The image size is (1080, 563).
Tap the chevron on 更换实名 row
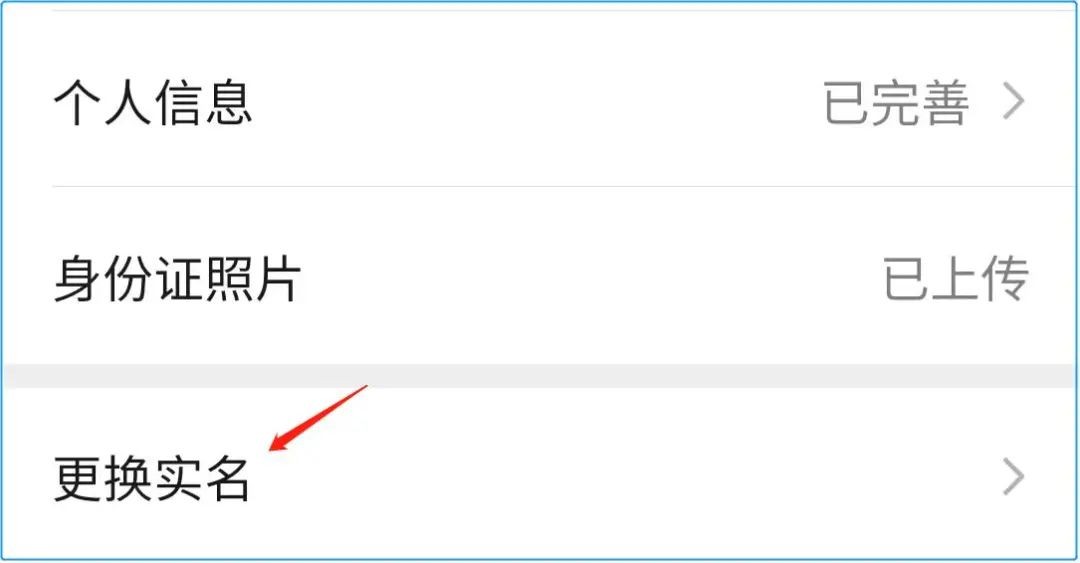[1014, 477]
